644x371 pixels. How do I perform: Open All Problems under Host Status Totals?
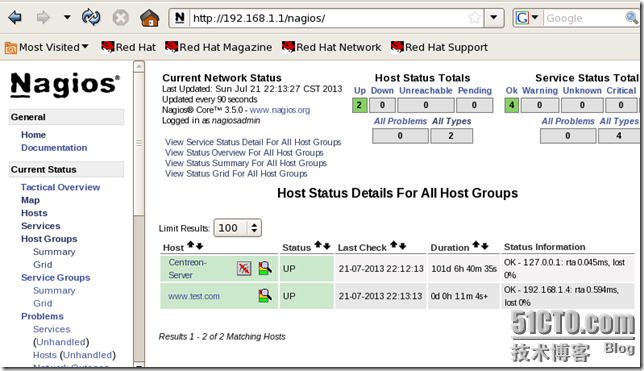pos(400,121)
